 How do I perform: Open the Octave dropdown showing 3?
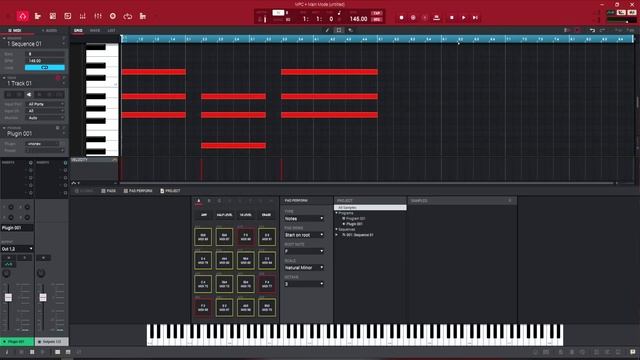(304, 284)
